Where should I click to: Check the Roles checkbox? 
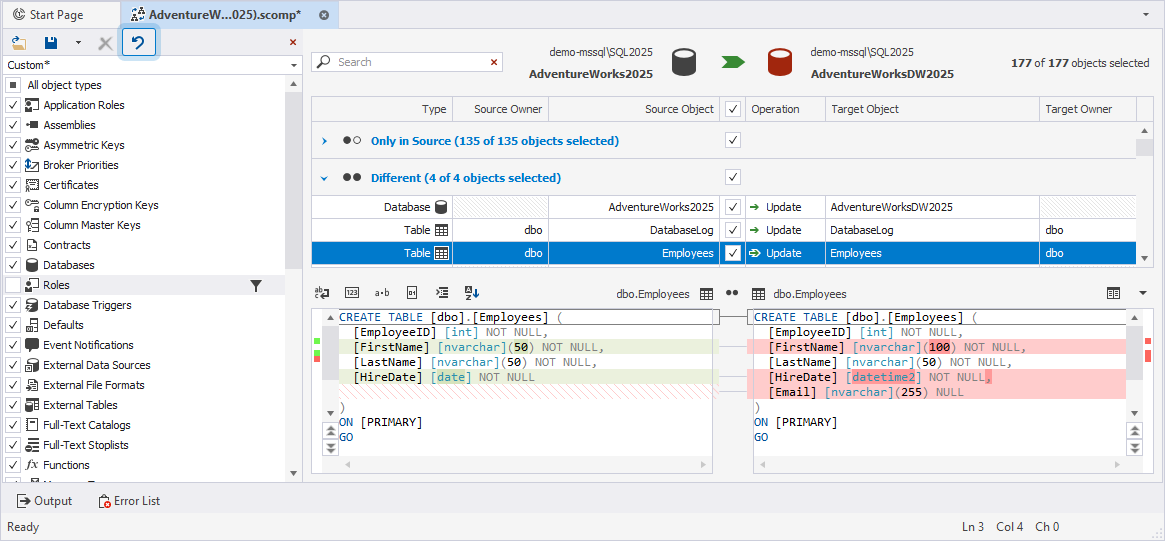pos(13,285)
